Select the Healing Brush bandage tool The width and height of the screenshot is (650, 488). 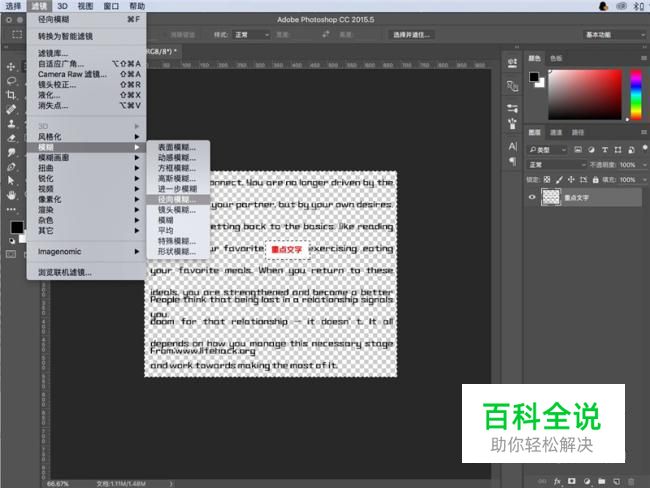coord(11,109)
